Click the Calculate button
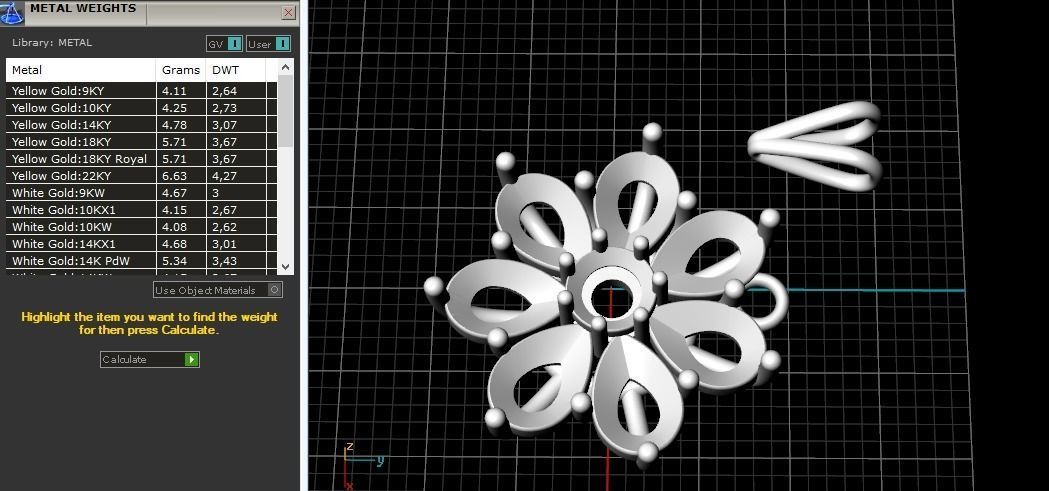The width and height of the screenshot is (1049, 491). click(150, 359)
